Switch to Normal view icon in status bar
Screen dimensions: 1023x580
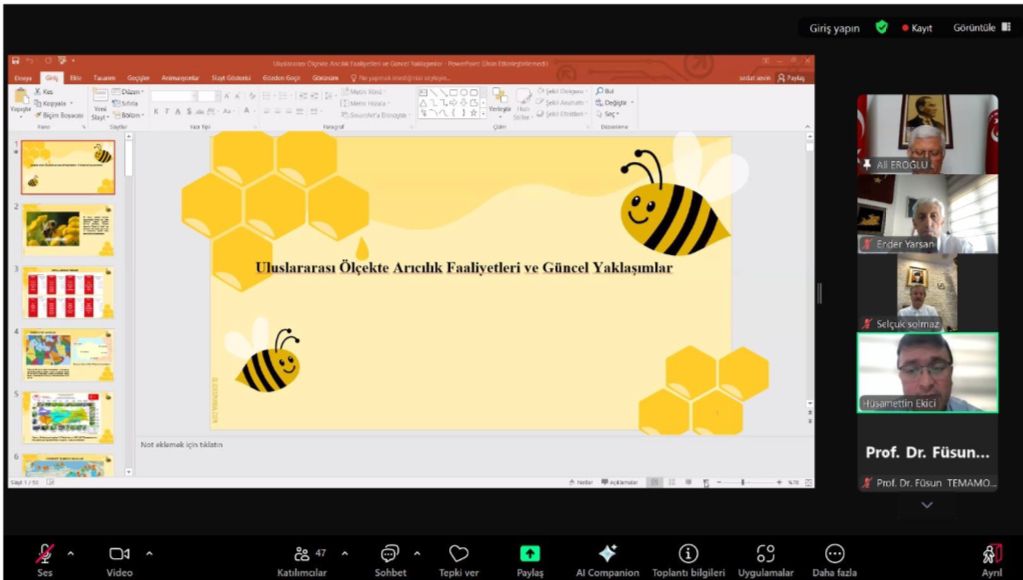pyautogui.click(x=654, y=482)
